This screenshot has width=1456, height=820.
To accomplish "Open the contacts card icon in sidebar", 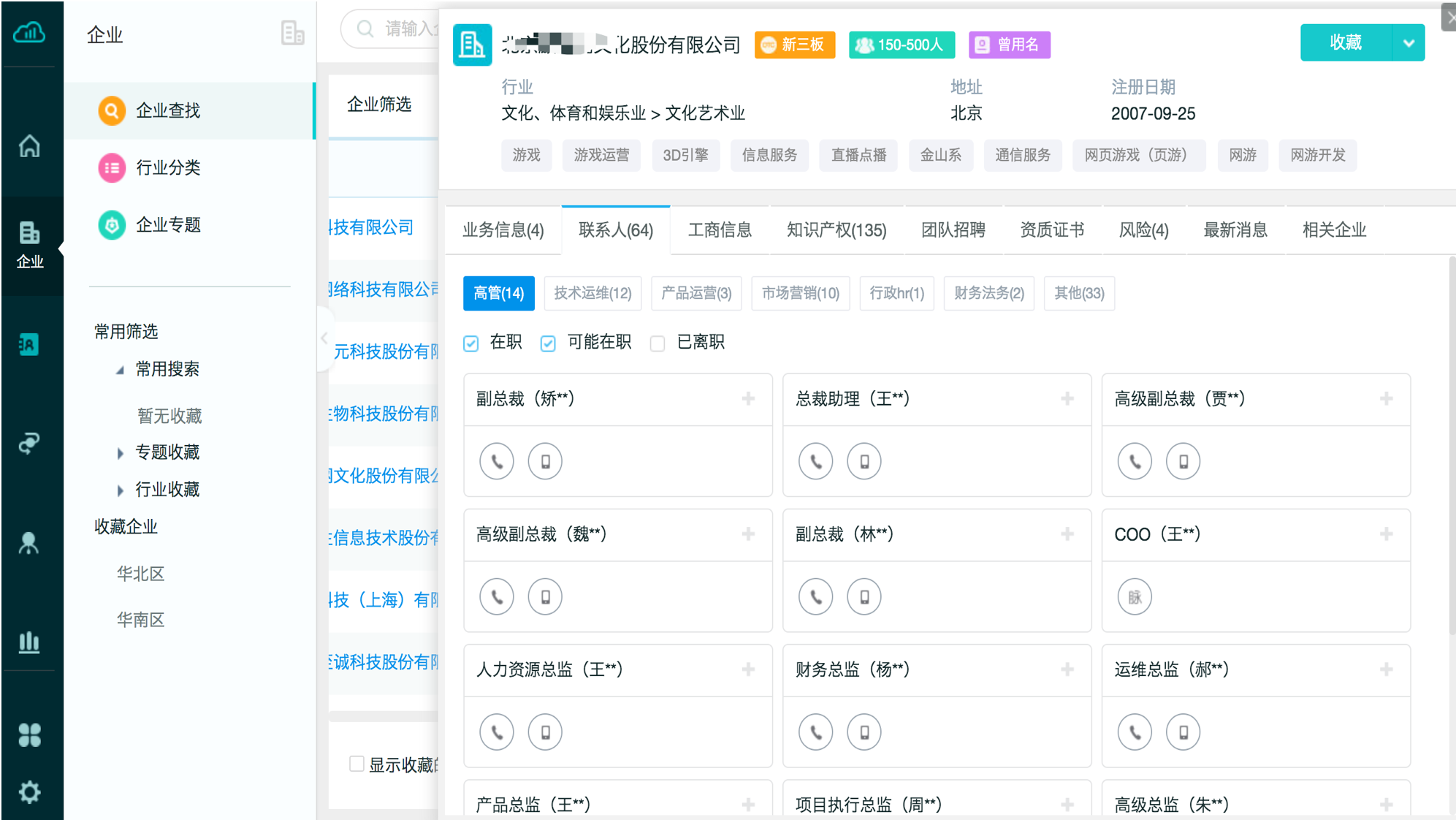I will [29, 344].
